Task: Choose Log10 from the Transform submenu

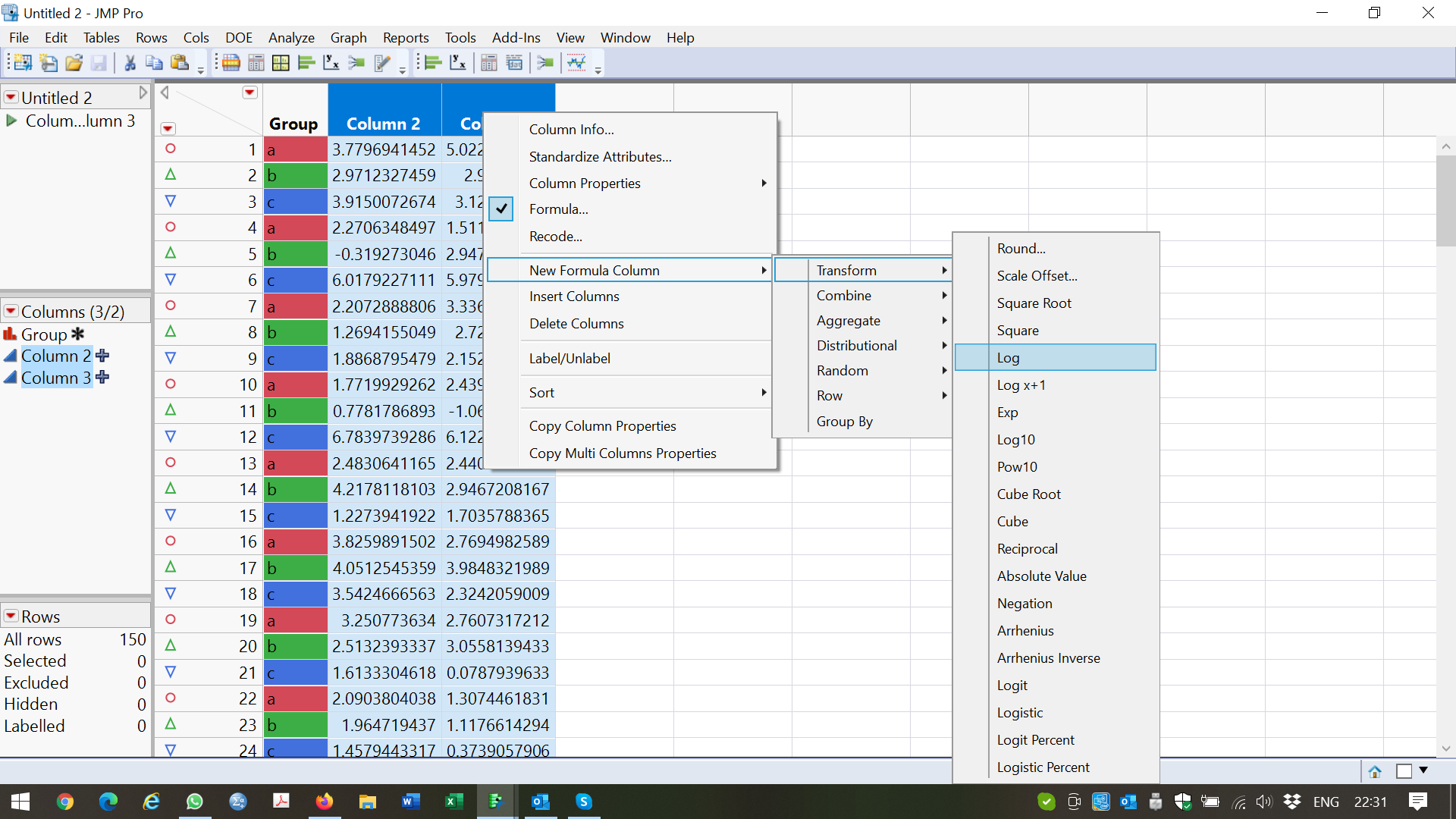Action: click(x=1015, y=440)
